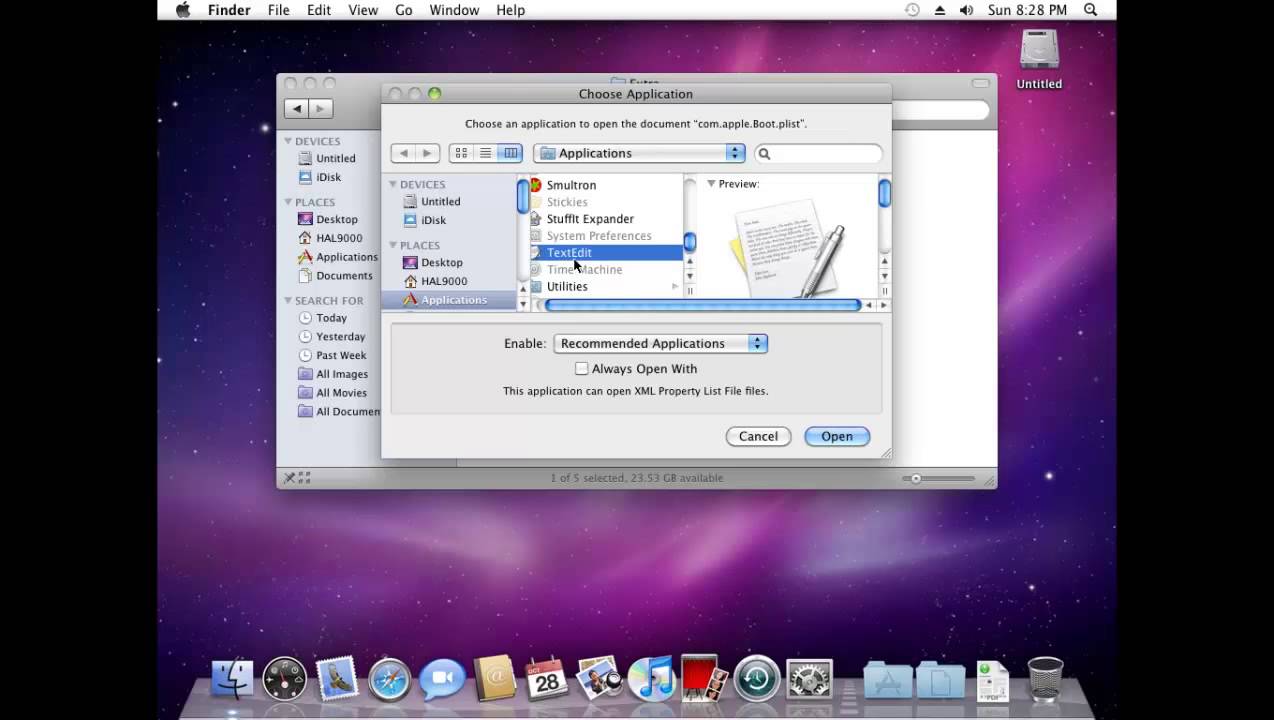Image resolution: width=1274 pixels, height=720 pixels.
Task: Launch Dashboard from the Dock
Action: point(284,679)
